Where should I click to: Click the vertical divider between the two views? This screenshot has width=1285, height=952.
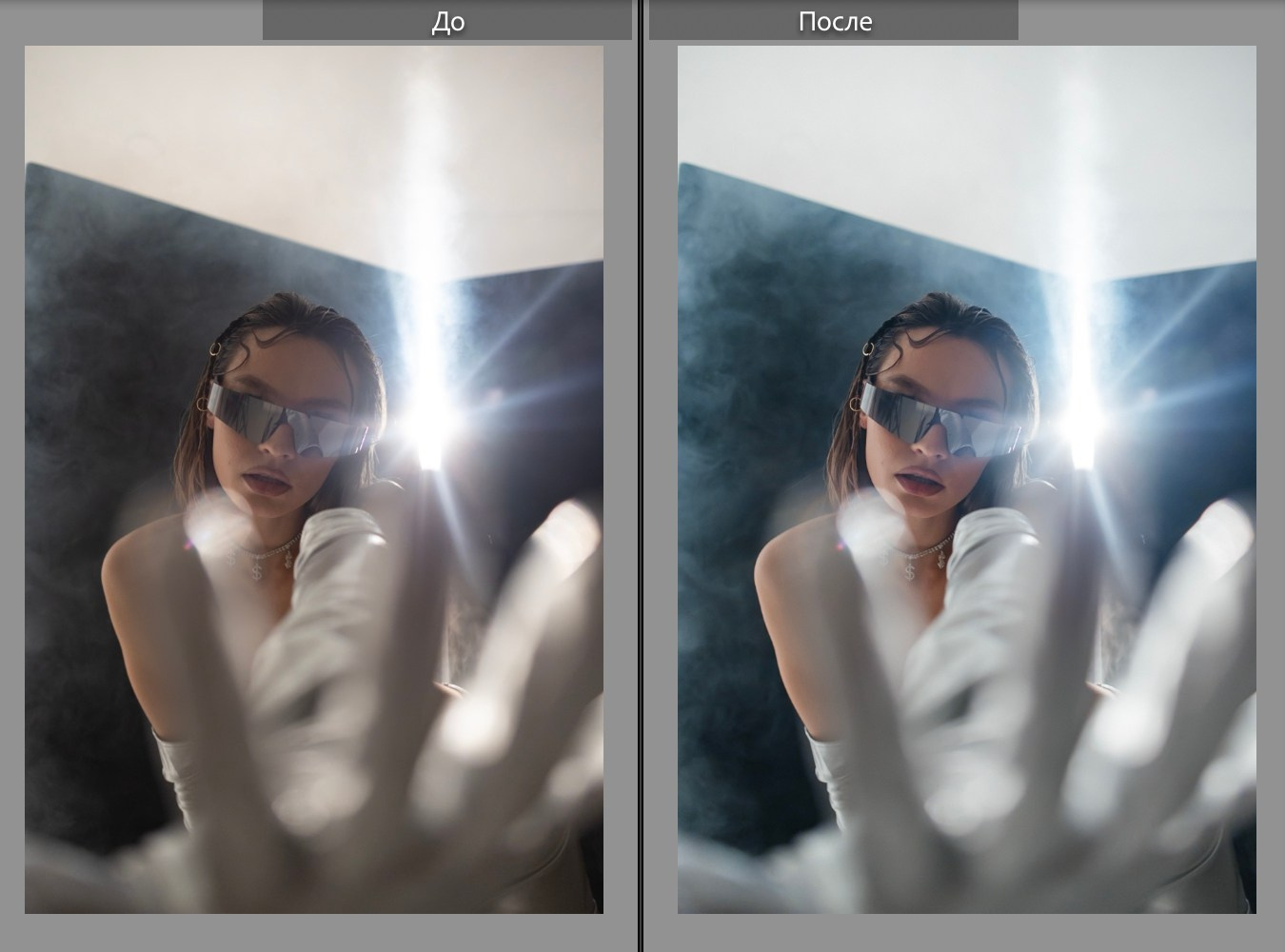point(641,476)
